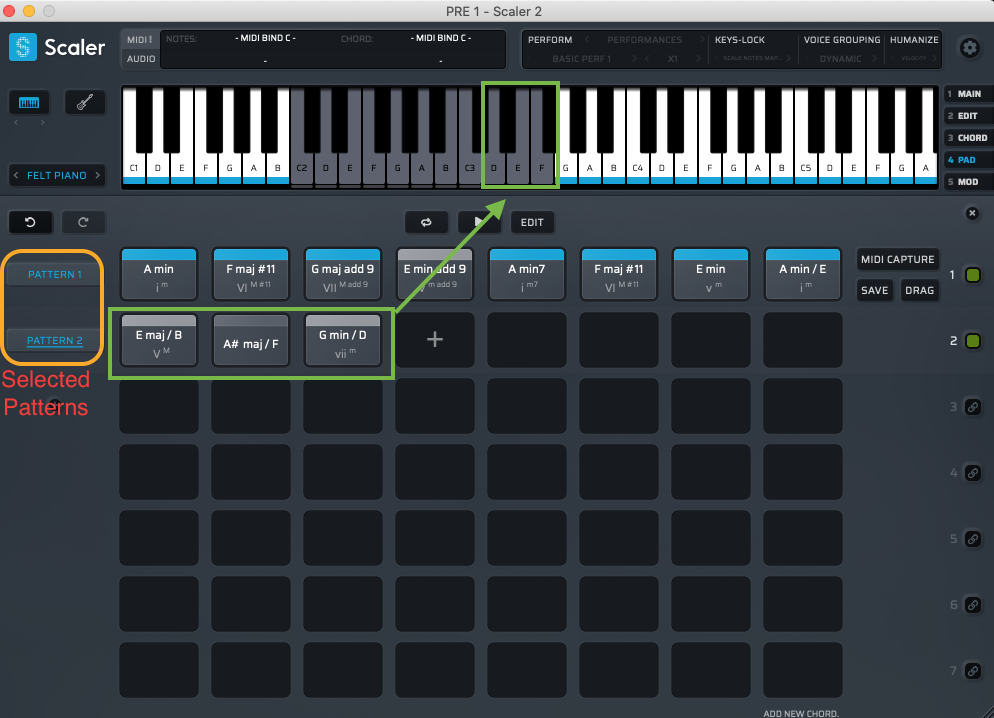Click the link icon for row 7
The width and height of the screenshot is (994, 718).
pos(972,670)
